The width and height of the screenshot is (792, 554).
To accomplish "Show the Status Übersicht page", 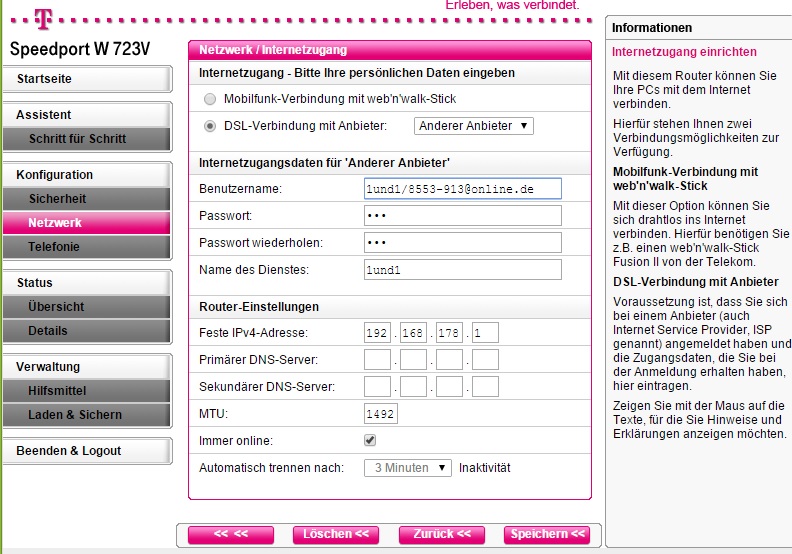I will point(77,307).
